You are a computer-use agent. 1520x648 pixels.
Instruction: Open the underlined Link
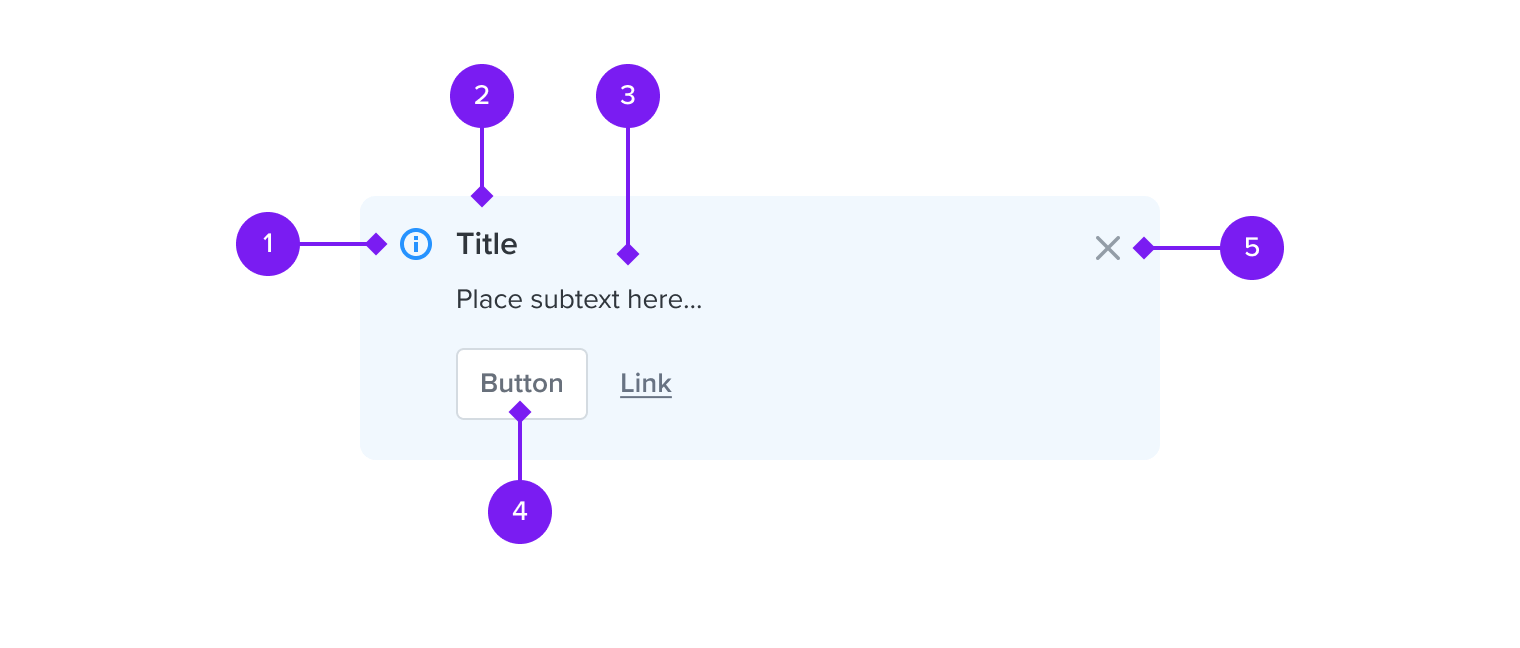tap(646, 383)
